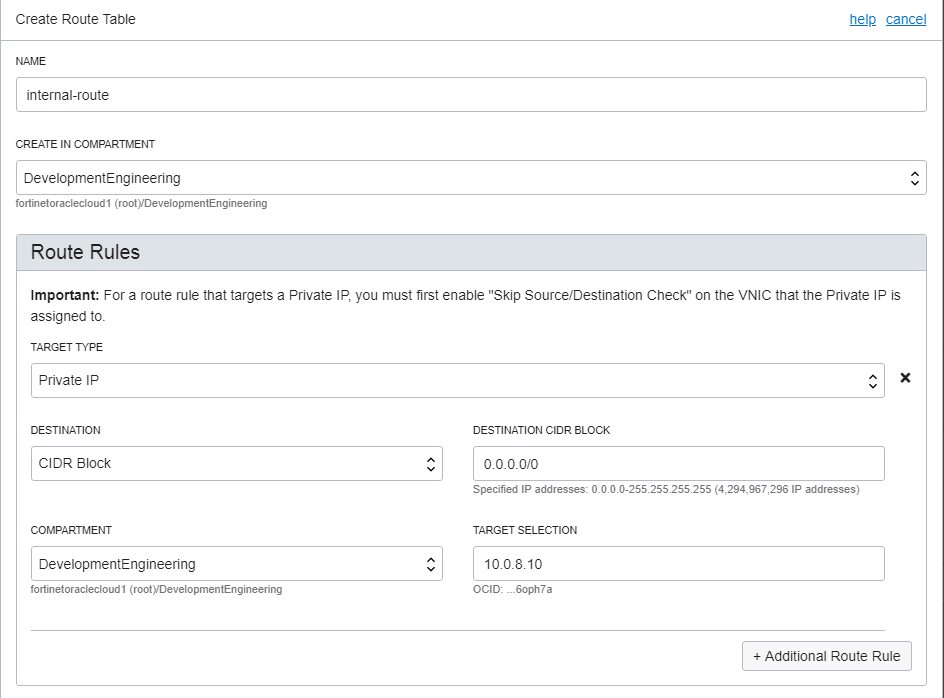The width and height of the screenshot is (944, 698).
Task: Open the help link
Action: 862,19
